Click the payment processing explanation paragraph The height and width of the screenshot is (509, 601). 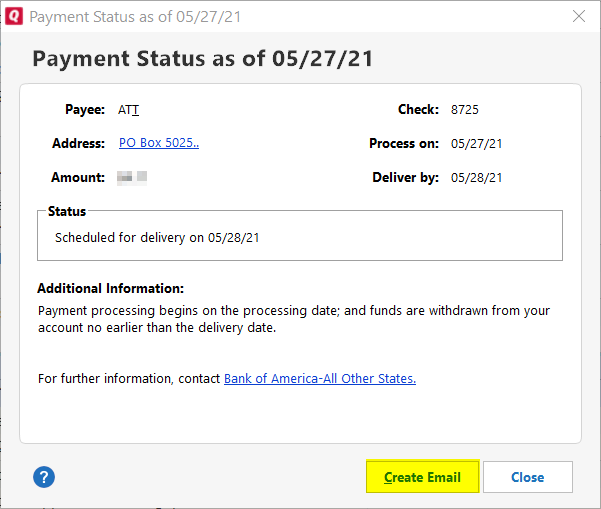(x=294, y=319)
